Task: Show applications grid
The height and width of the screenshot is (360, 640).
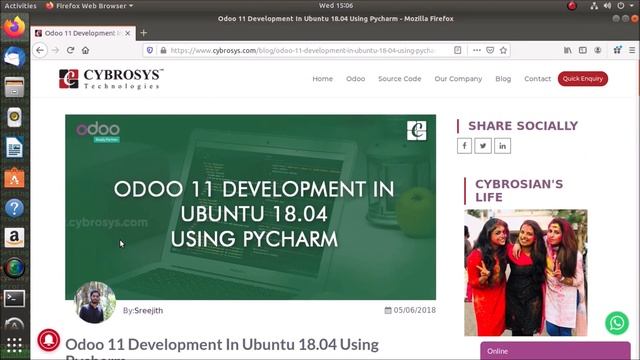Action: point(14,345)
